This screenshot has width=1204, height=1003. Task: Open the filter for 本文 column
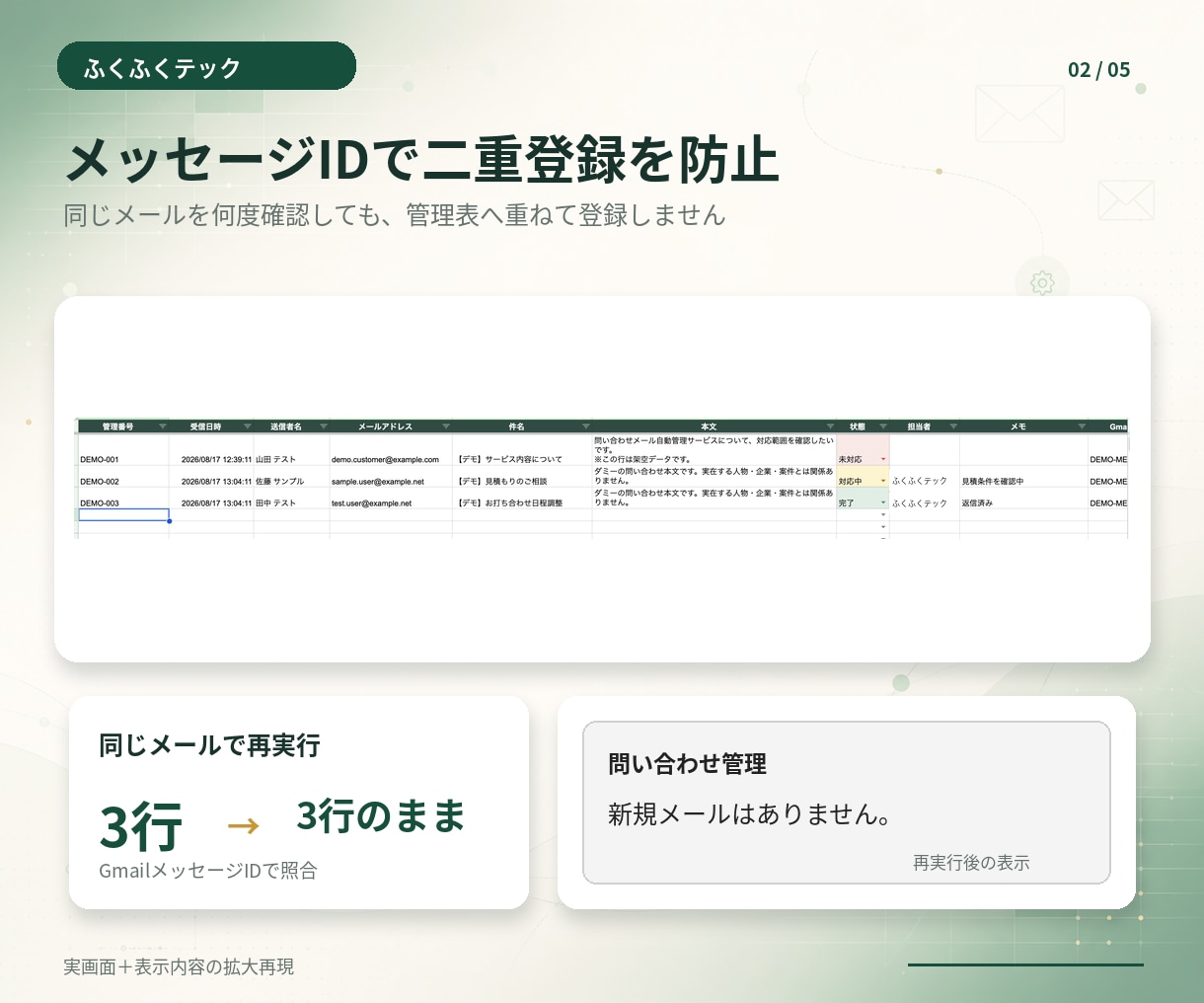pyautogui.click(x=830, y=426)
